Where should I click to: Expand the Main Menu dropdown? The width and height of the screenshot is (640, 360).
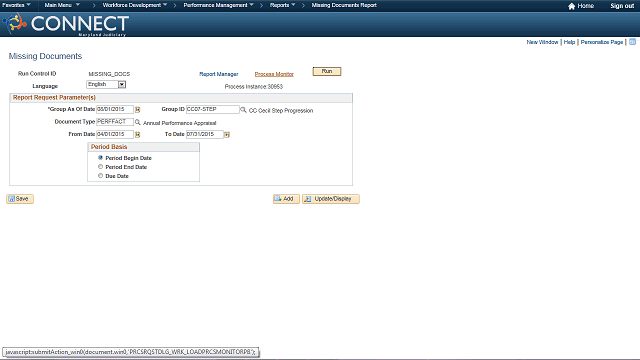(62, 5)
